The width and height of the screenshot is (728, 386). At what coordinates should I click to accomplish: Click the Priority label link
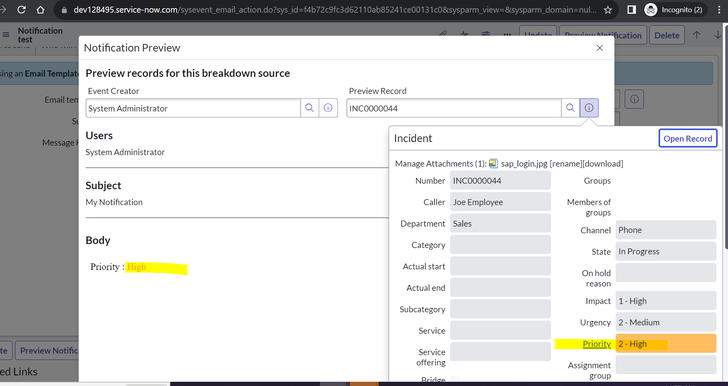597,344
